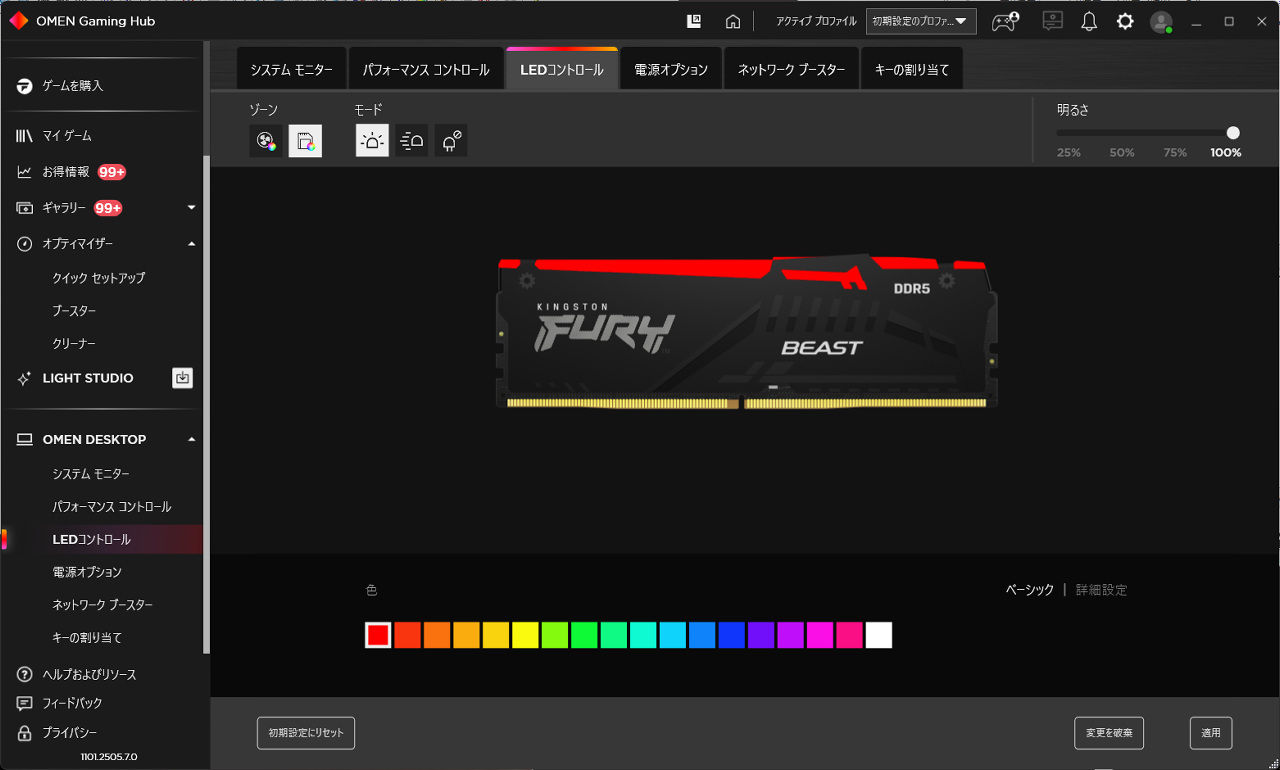The image size is (1280, 770).
Task: Pick the red color swatch
Action: pyautogui.click(x=378, y=635)
